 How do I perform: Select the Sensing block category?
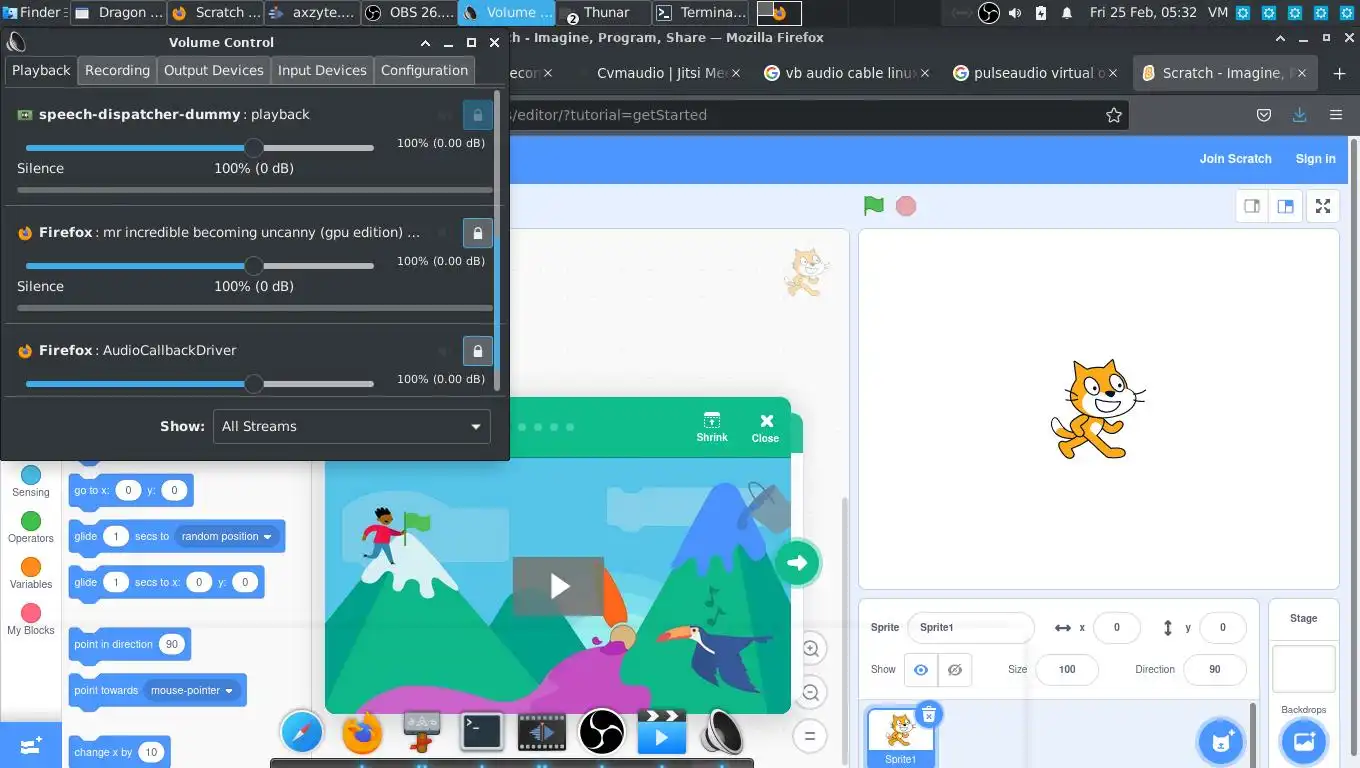point(31,481)
